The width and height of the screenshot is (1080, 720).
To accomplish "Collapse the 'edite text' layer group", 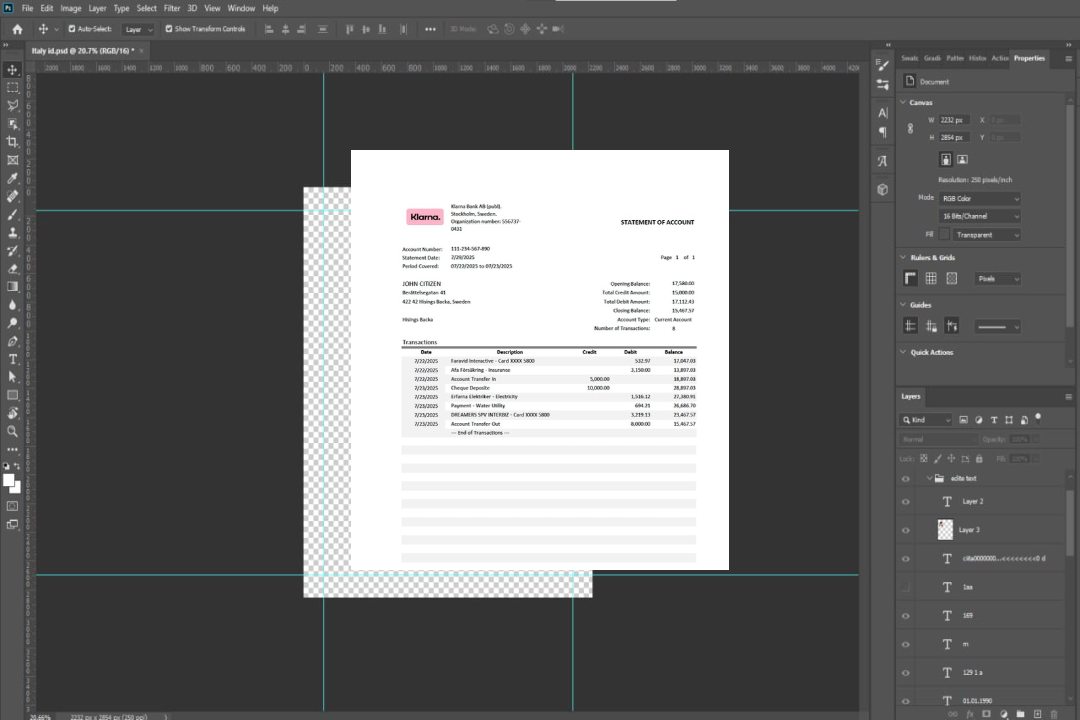I will point(928,478).
